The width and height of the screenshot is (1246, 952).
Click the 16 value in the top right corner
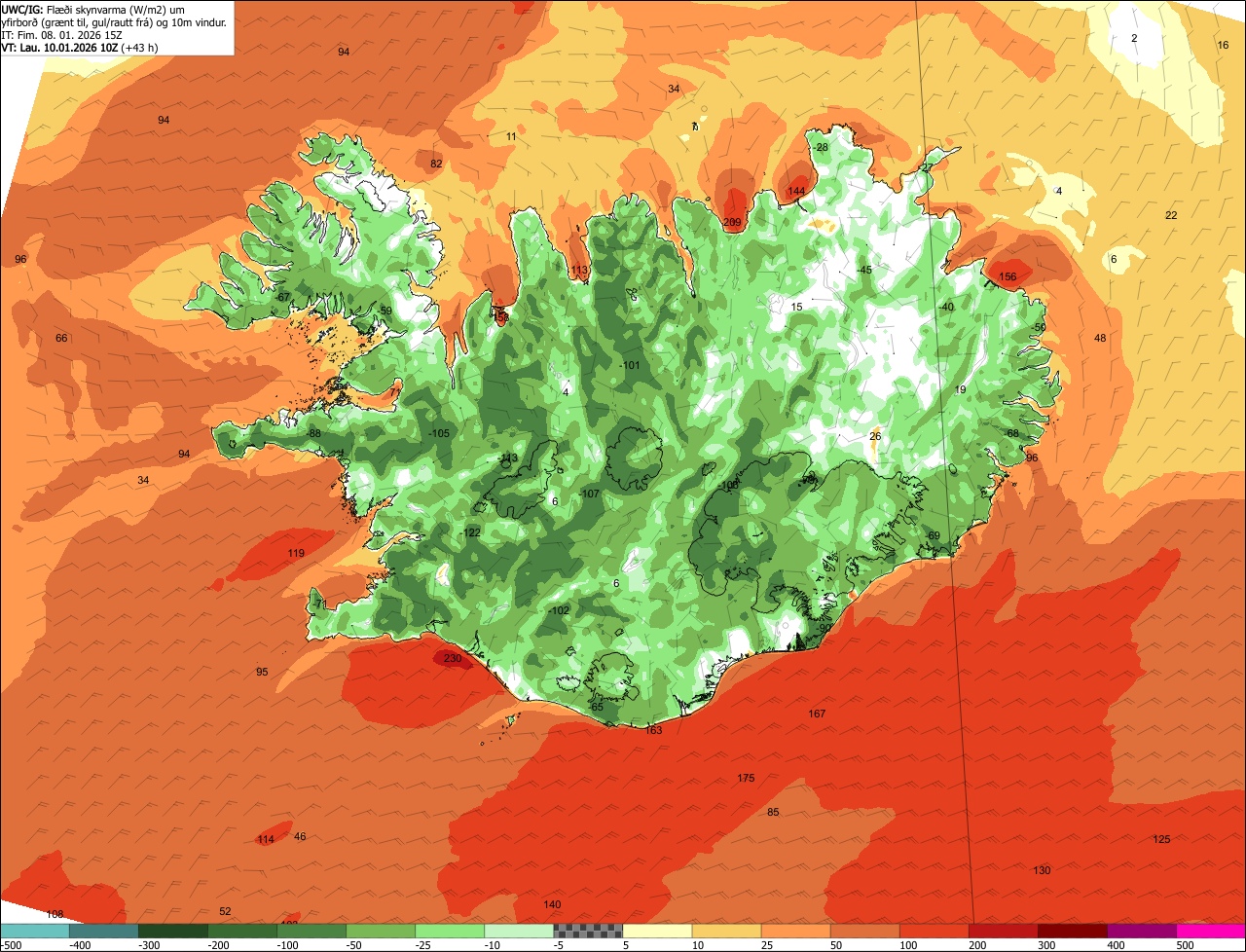click(1224, 45)
